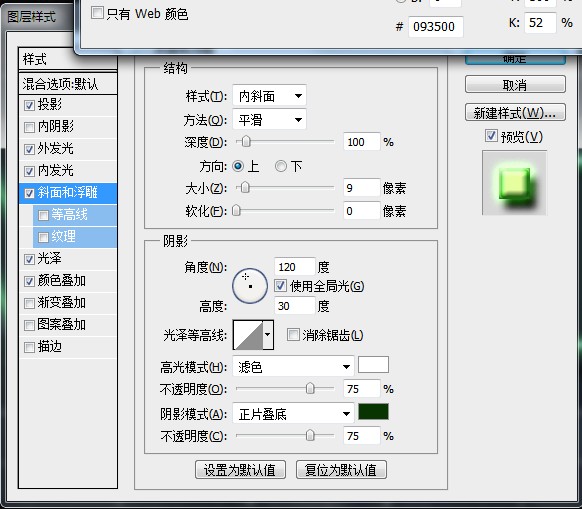Open the 光泽等高线 contour picker arrow
This screenshot has width=582, height=509.
[268, 335]
